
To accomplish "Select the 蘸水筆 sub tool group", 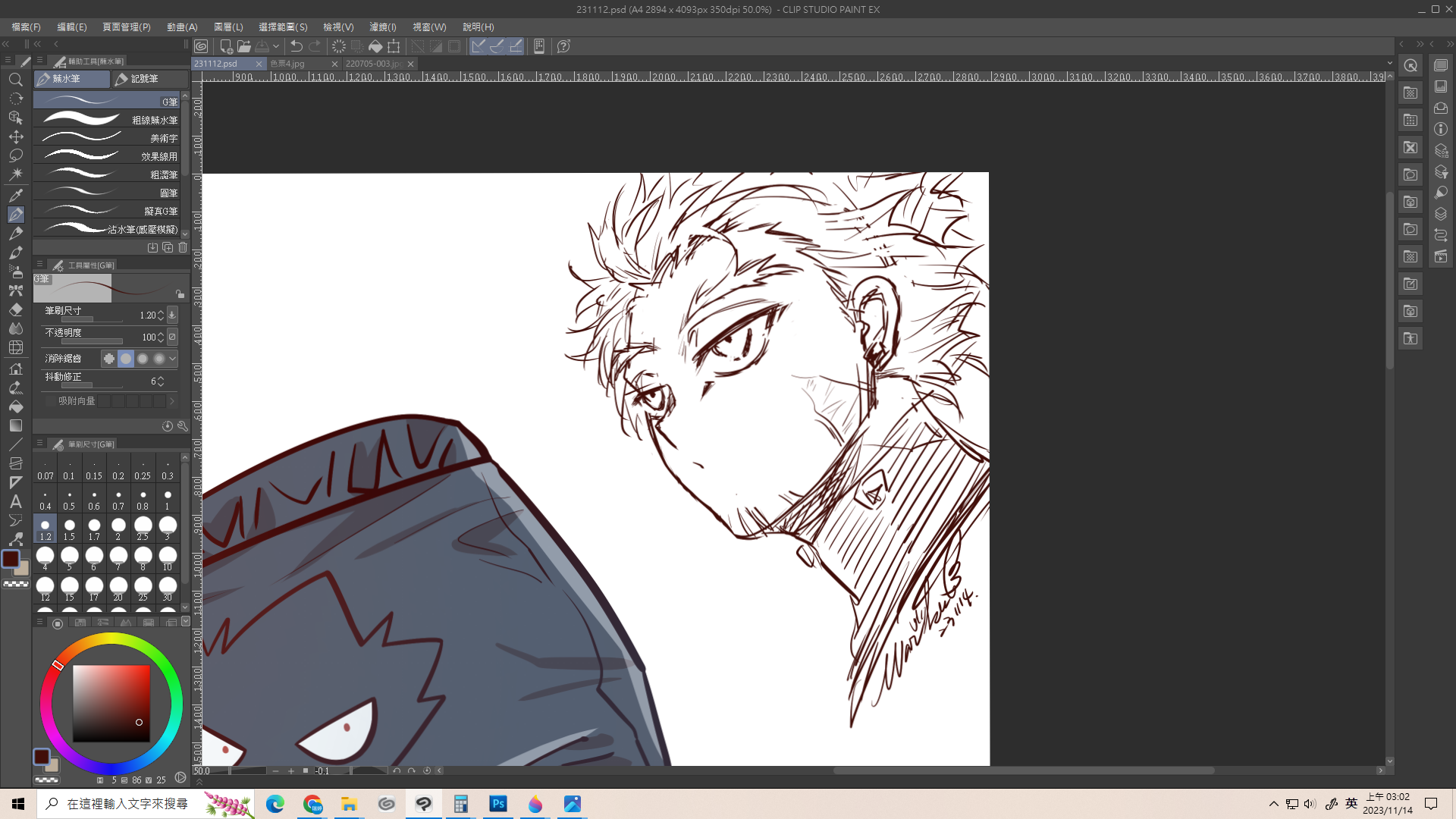I will click(x=72, y=79).
